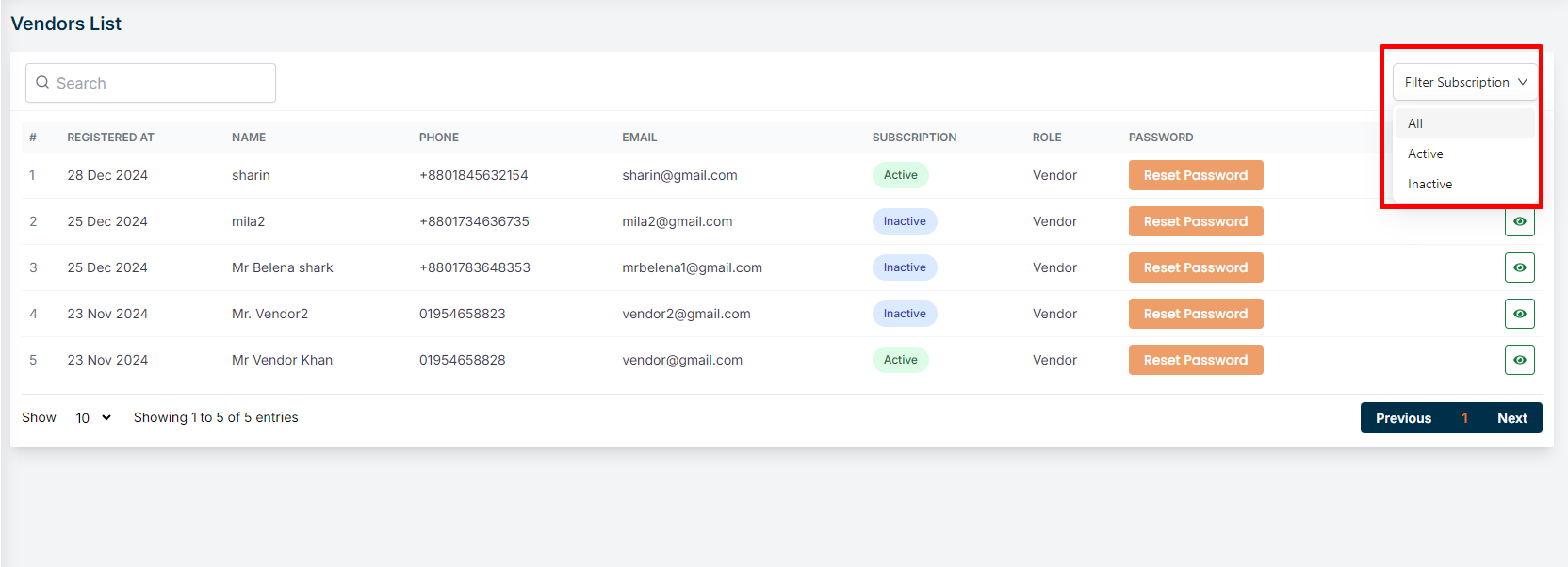
Task: Click the Active badge for sharin
Action: coord(900,175)
